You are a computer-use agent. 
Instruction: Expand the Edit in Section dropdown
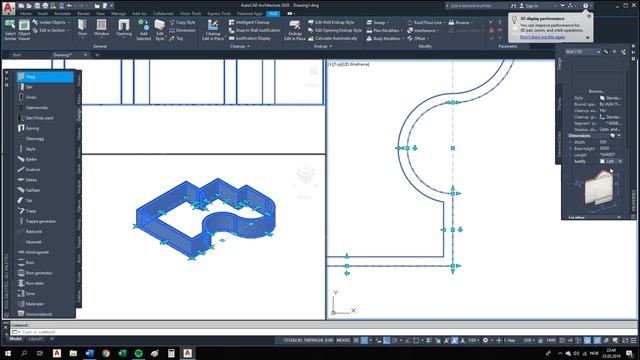coord(51,30)
